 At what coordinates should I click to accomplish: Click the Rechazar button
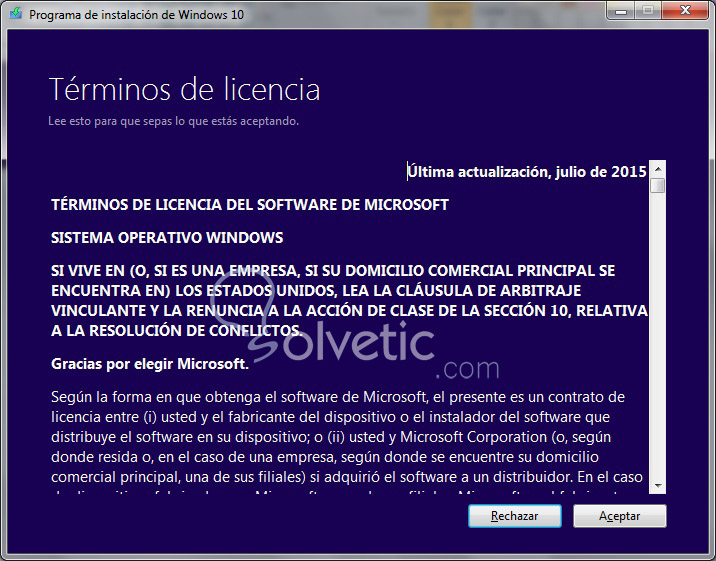(515, 516)
